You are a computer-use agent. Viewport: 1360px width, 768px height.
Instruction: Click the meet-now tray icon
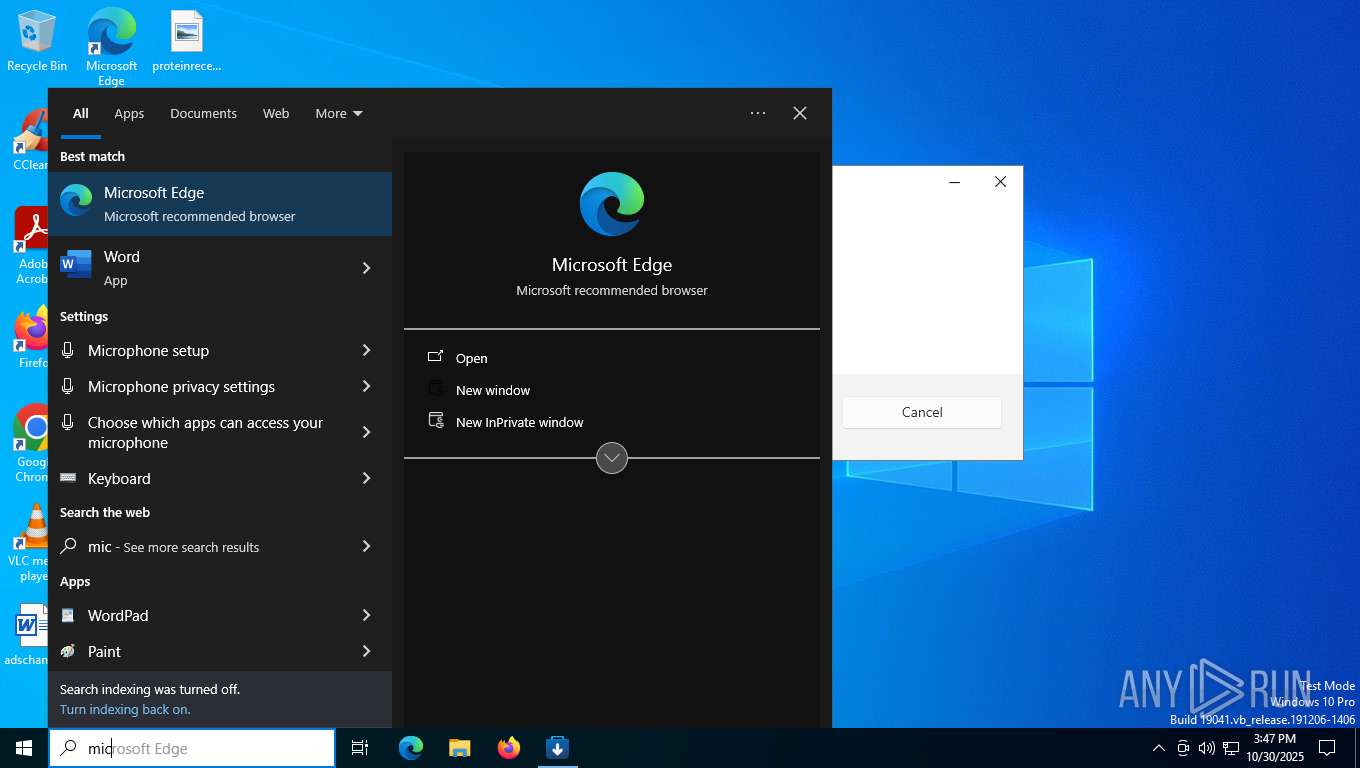(x=1183, y=748)
